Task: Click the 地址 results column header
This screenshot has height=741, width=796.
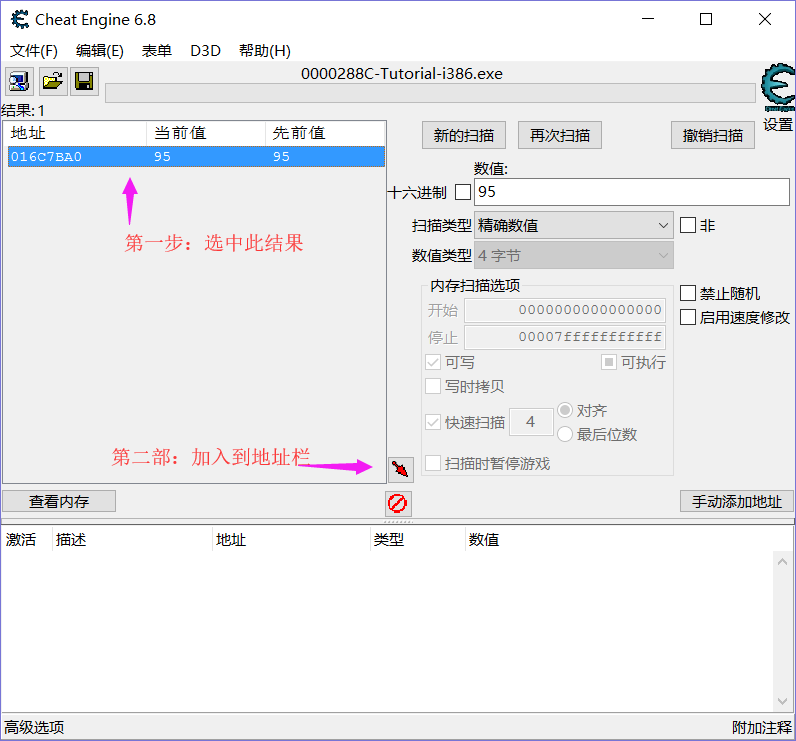Action: [x=75, y=133]
